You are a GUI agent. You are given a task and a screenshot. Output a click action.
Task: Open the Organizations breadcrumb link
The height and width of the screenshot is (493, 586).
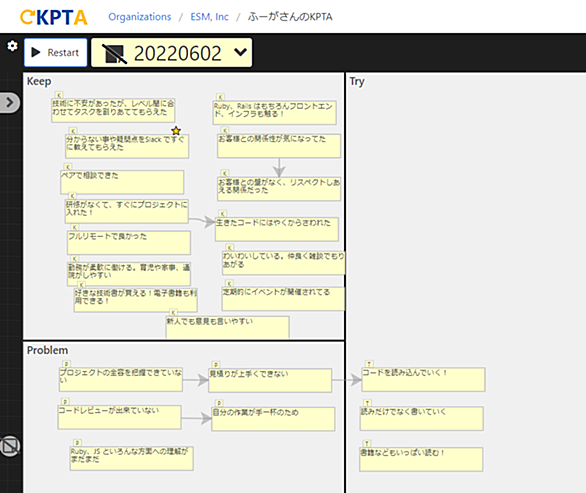coord(139,17)
